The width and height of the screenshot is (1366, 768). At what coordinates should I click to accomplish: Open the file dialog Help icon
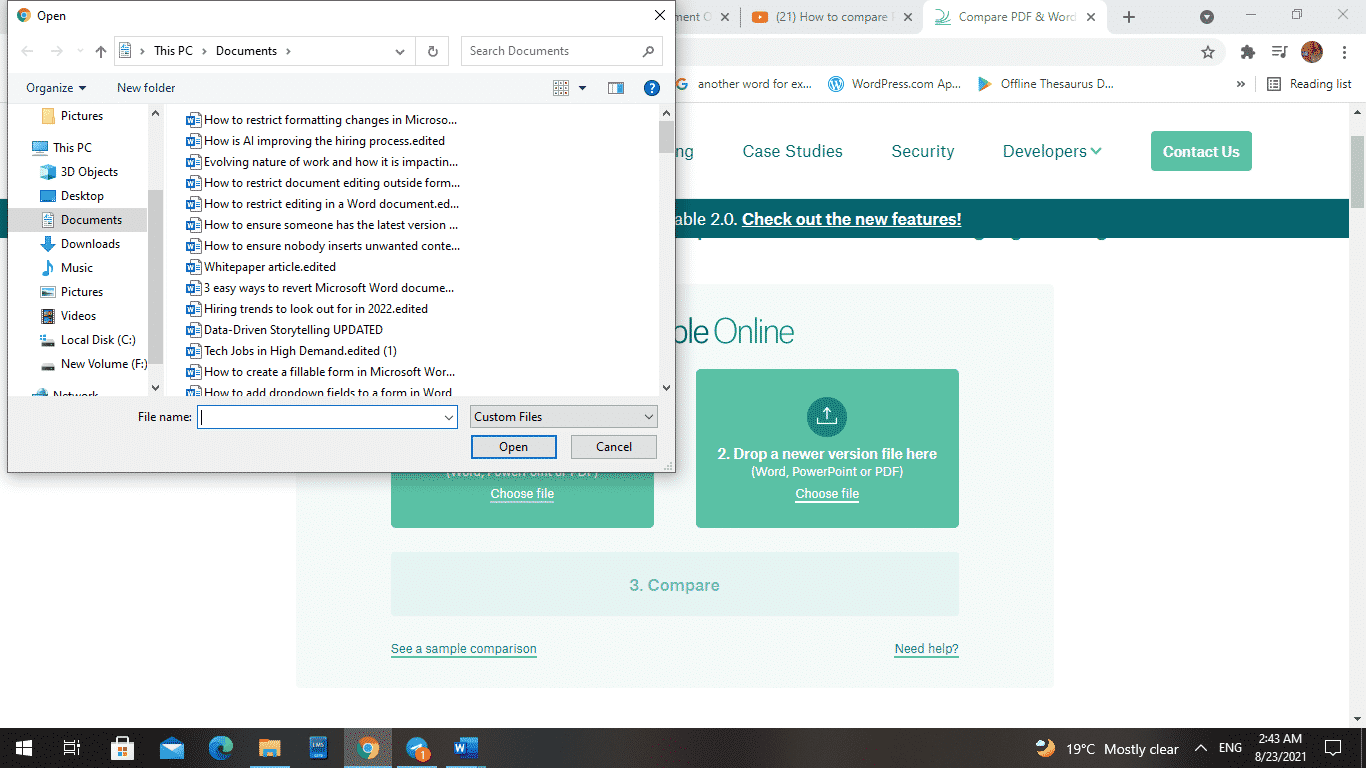[651, 88]
